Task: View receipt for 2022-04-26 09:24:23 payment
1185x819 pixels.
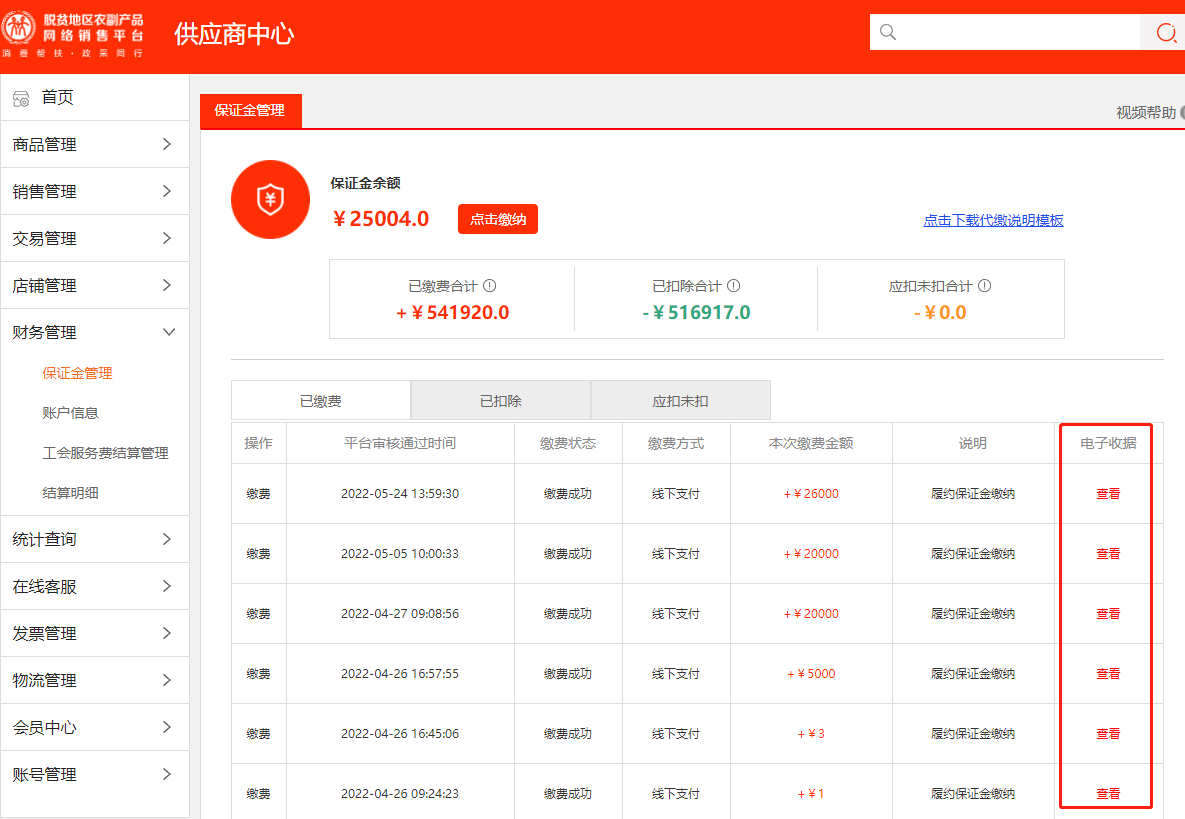Action: tap(1108, 793)
